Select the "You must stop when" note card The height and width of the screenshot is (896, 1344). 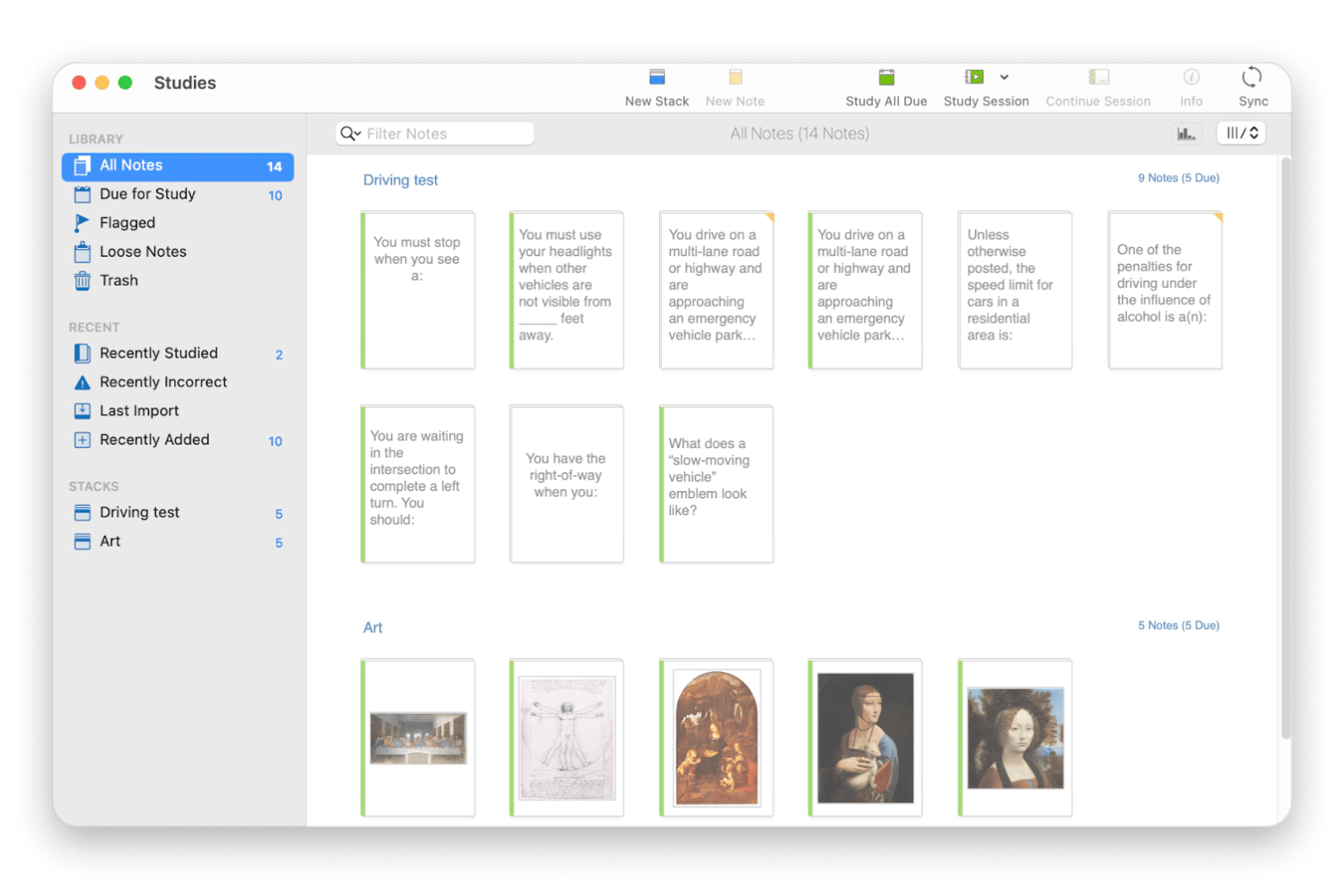click(x=418, y=290)
